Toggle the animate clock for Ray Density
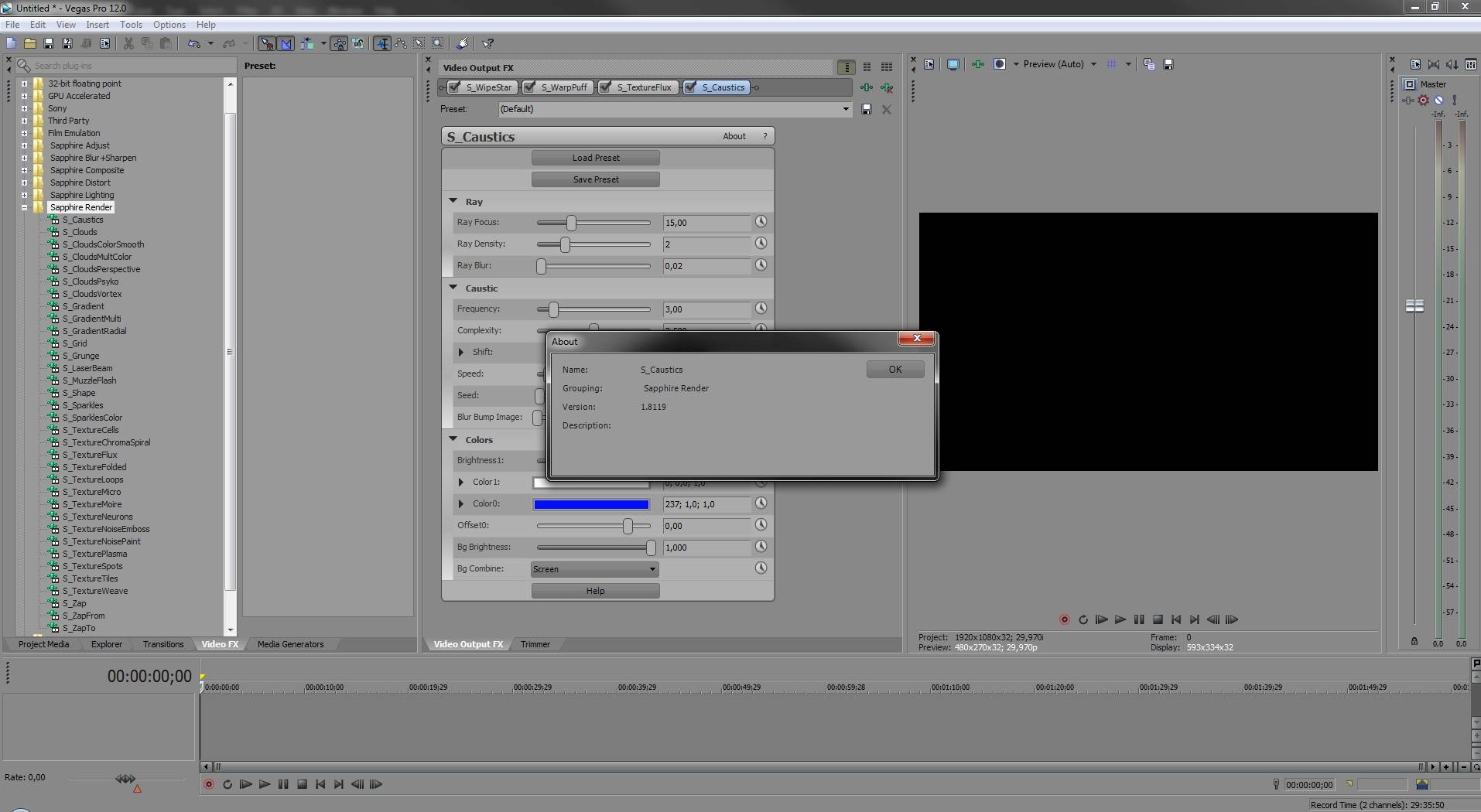 pyautogui.click(x=761, y=244)
